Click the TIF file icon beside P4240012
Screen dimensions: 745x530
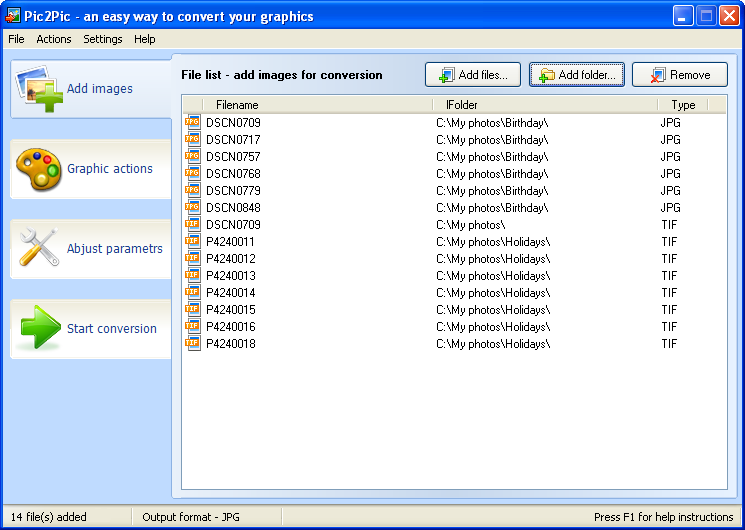[x=192, y=259]
